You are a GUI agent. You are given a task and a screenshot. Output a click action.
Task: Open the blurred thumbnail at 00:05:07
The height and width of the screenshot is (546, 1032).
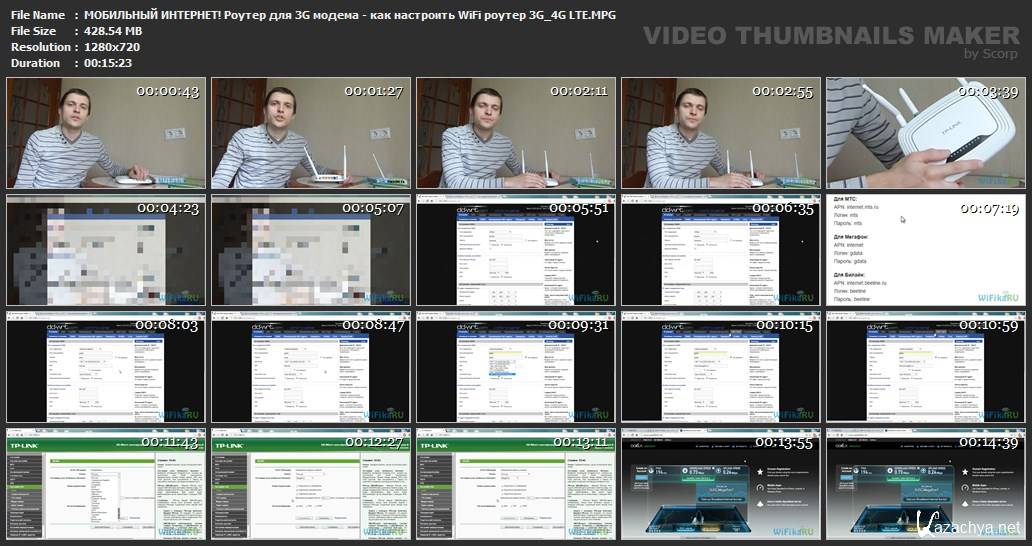(309, 250)
